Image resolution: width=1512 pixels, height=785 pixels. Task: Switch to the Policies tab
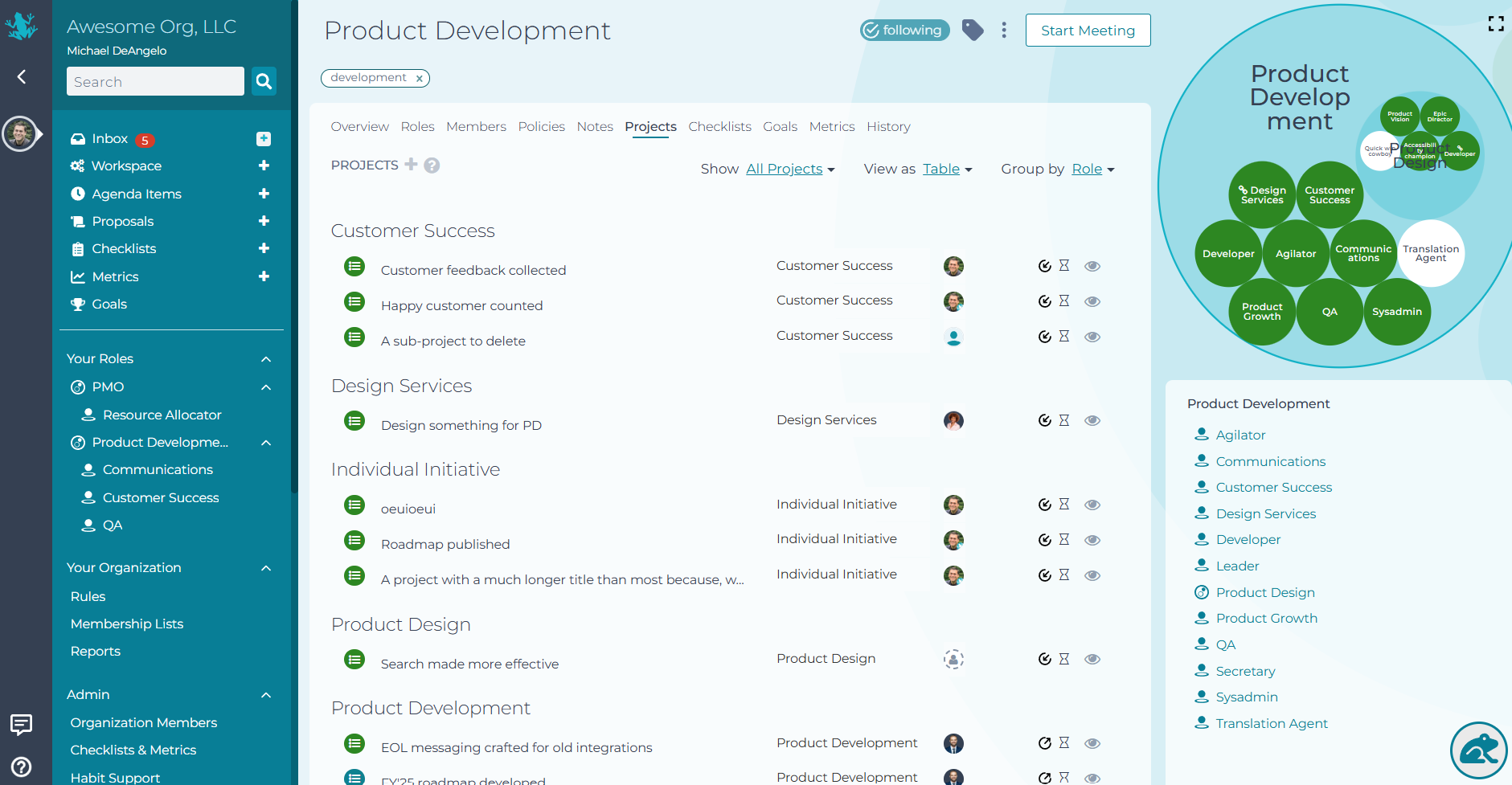(x=541, y=126)
